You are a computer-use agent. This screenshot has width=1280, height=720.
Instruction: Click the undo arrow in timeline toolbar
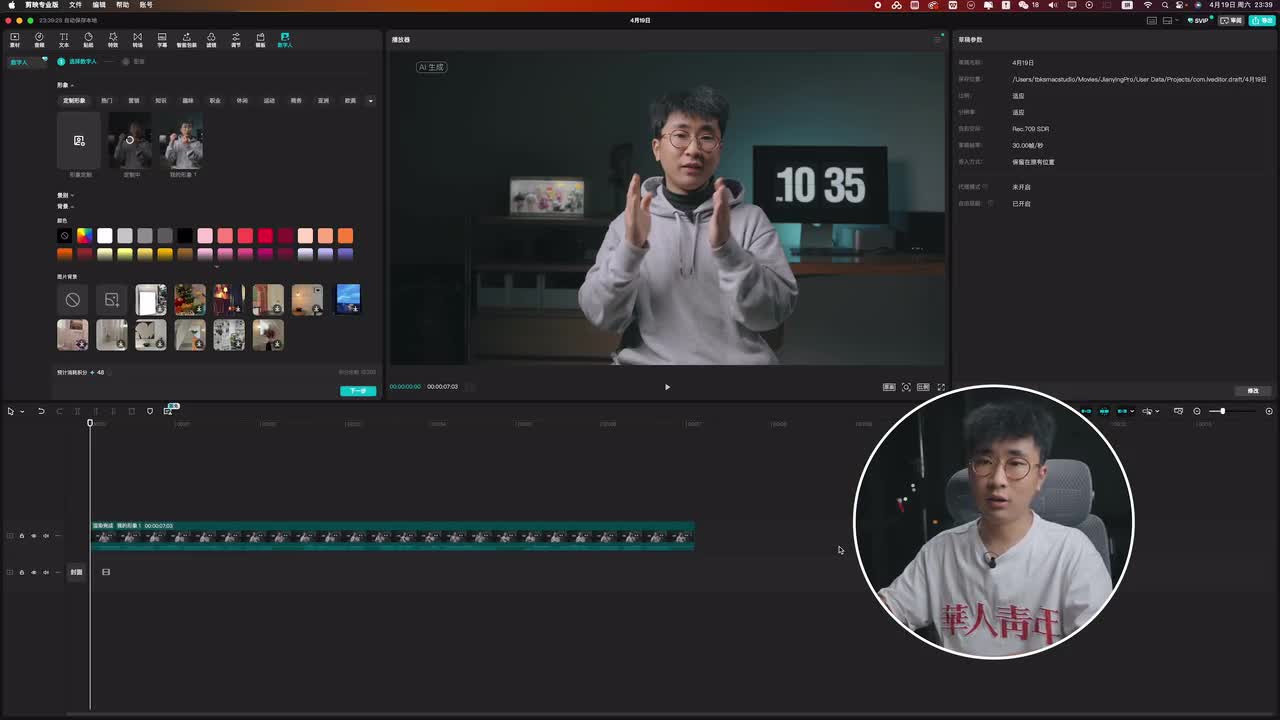click(41, 411)
